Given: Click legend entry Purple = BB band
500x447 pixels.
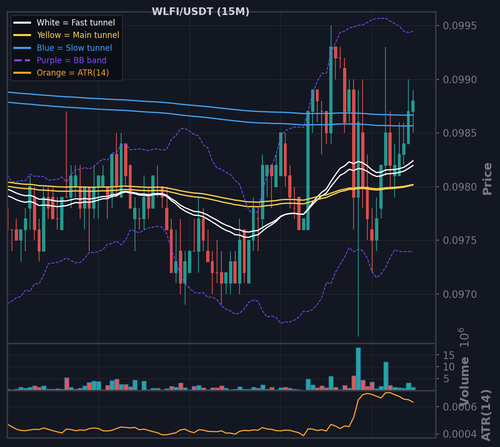Looking at the screenshot, I should coord(72,60).
